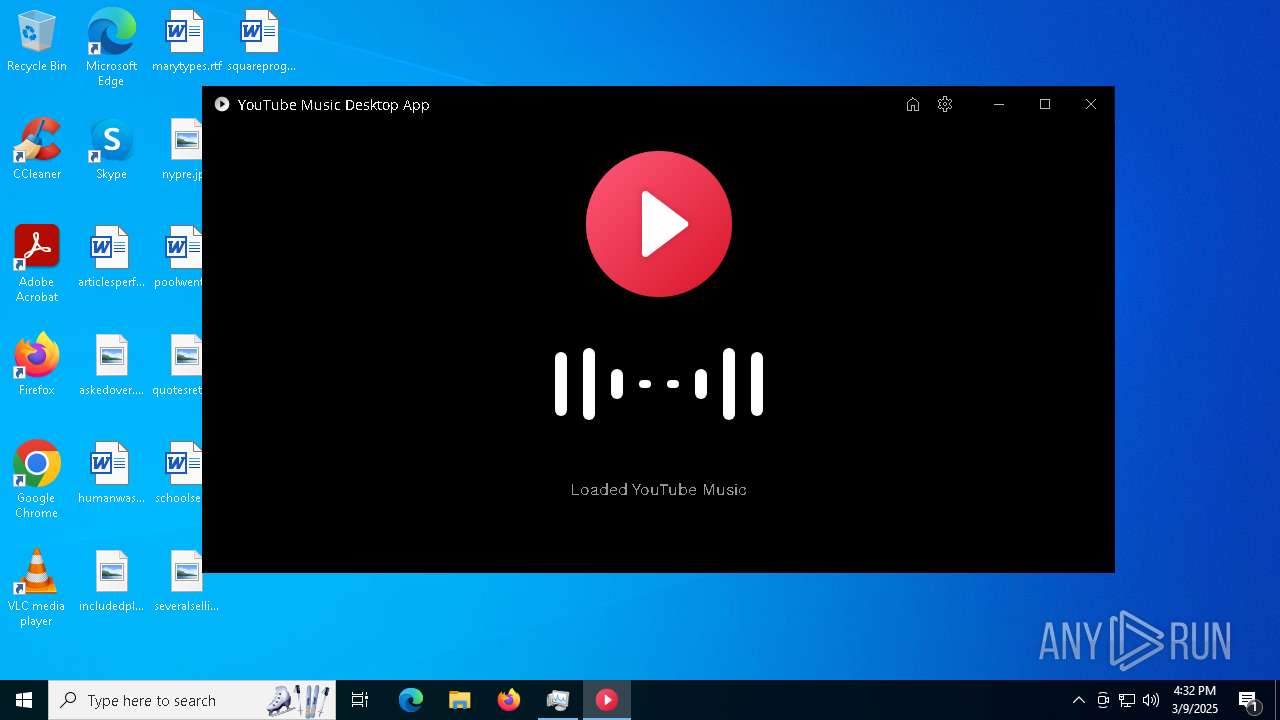The image size is (1280, 720).
Task: Select the Skype desktop shortcut
Action: (111, 150)
